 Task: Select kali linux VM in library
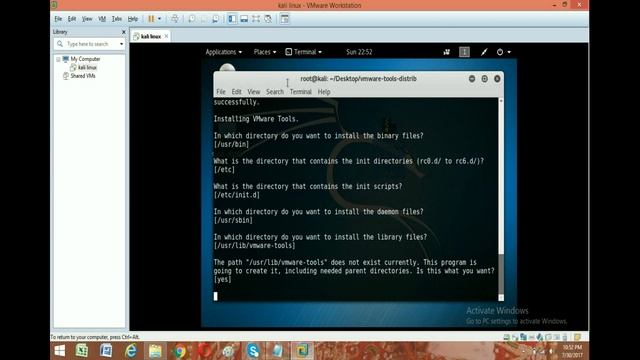pyautogui.click(x=87, y=67)
